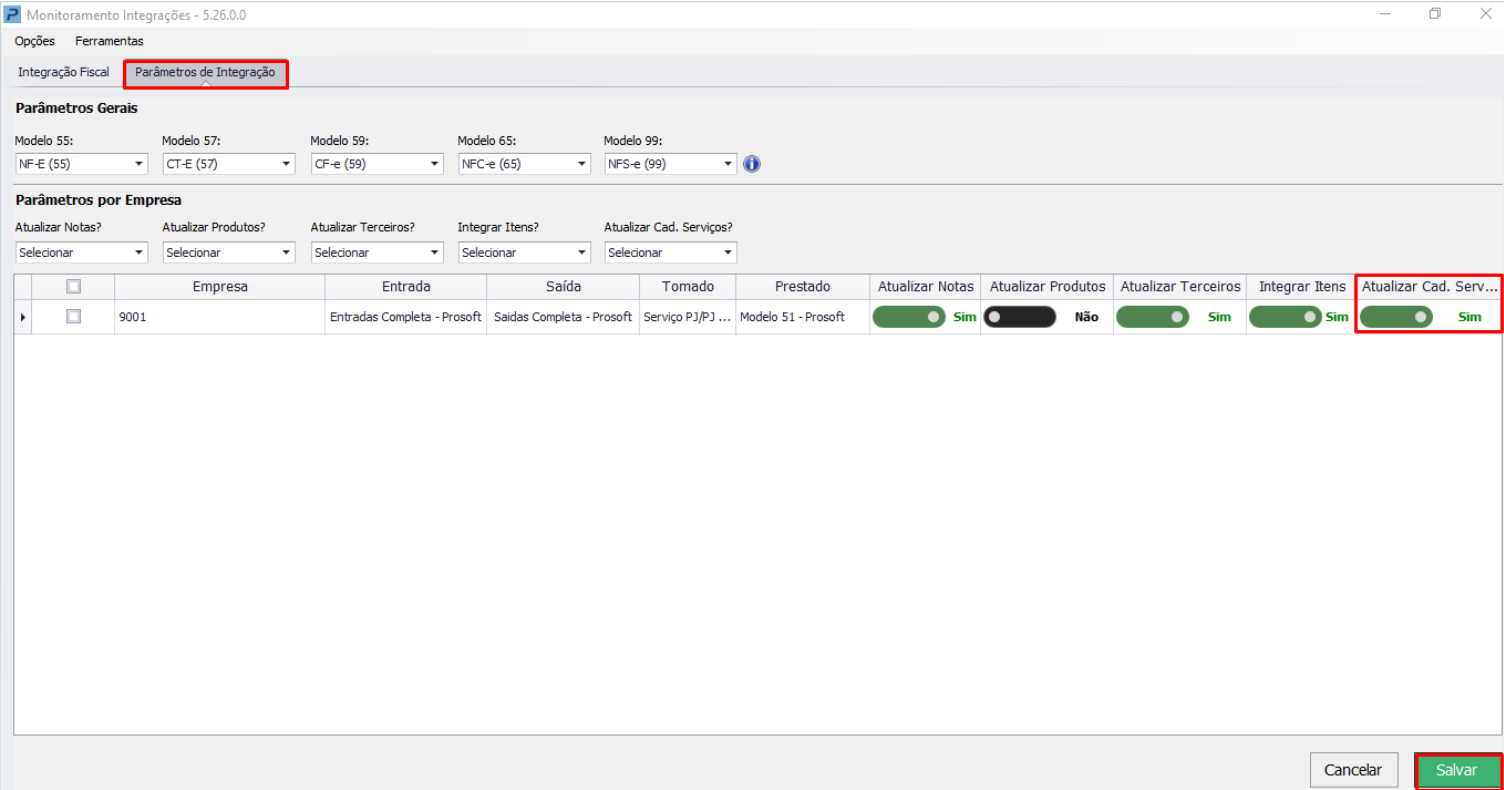
Task: Expand the Atualizar Notas? filter dropdown
Action: pyautogui.click(x=81, y=253)
